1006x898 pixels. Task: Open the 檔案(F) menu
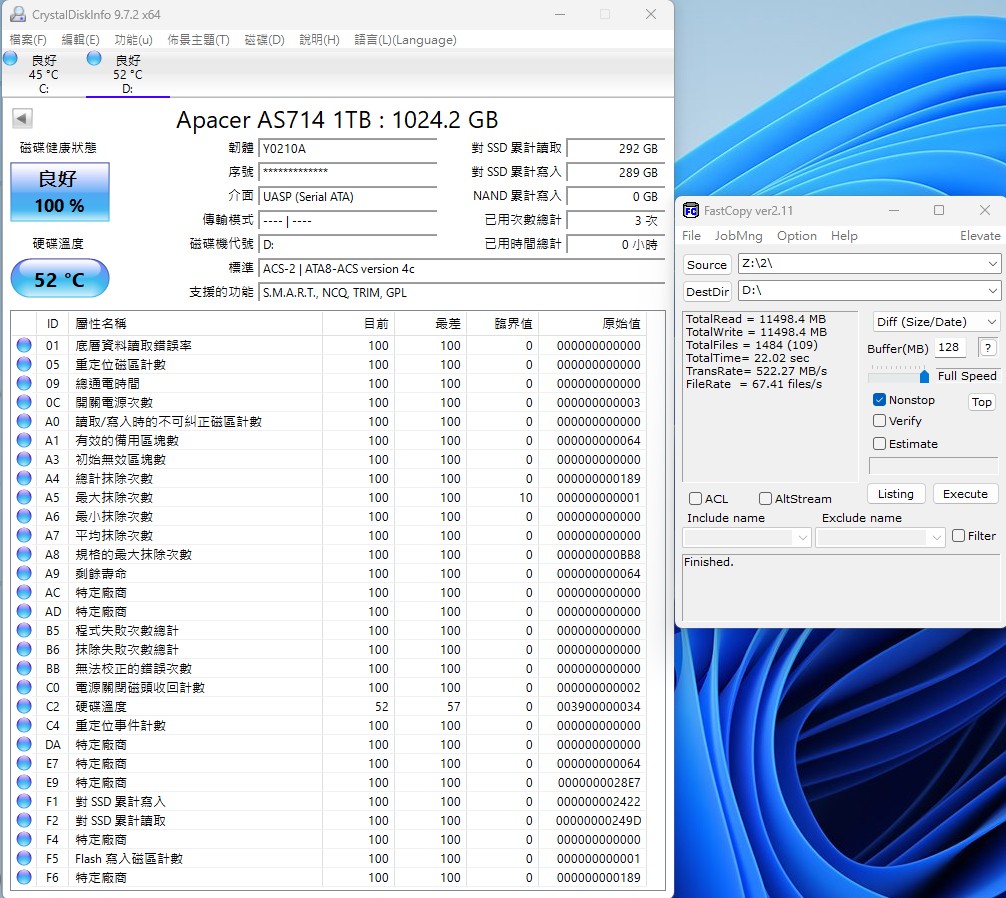coord(28,40)
